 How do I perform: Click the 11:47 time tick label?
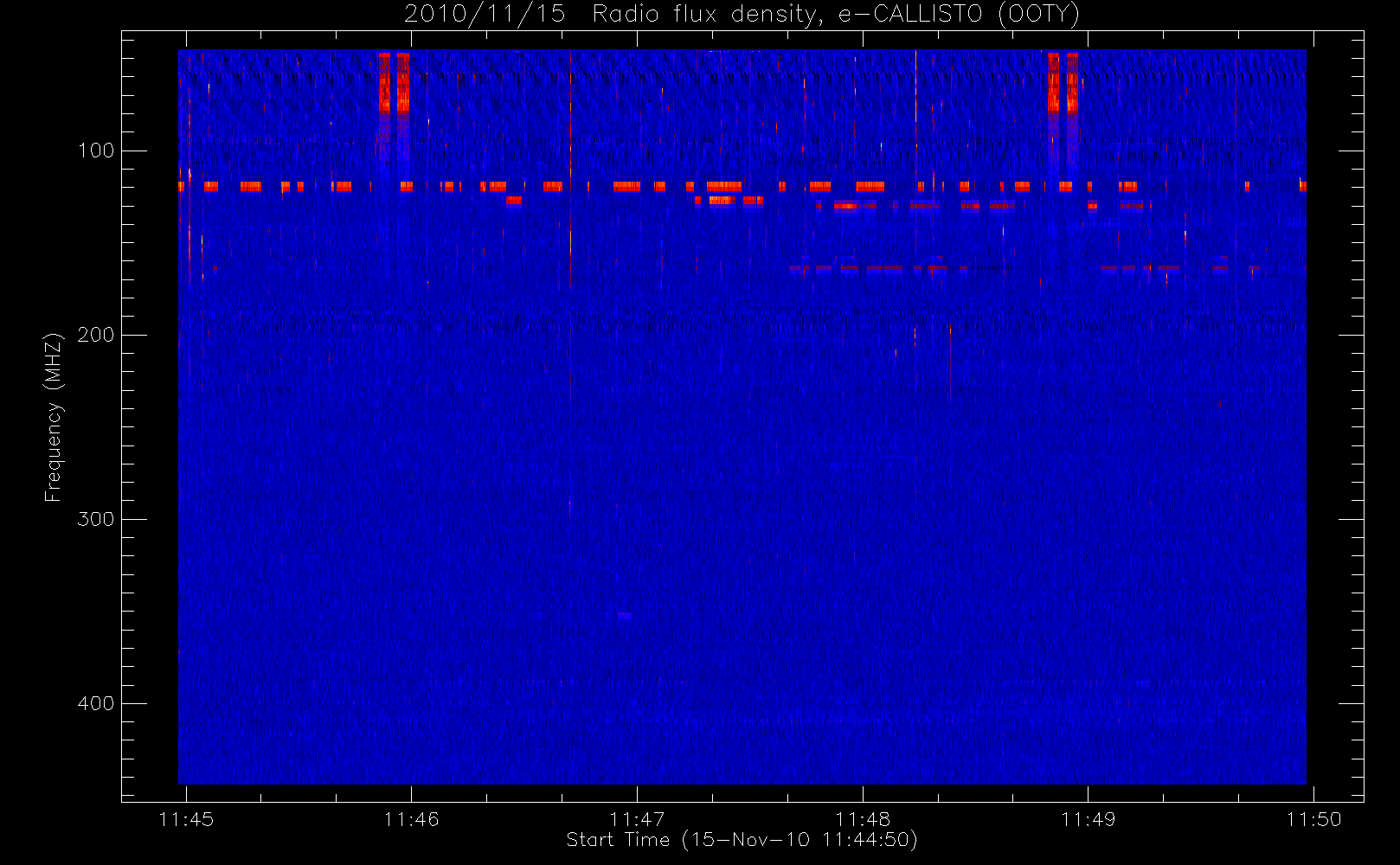click(637, 819)
